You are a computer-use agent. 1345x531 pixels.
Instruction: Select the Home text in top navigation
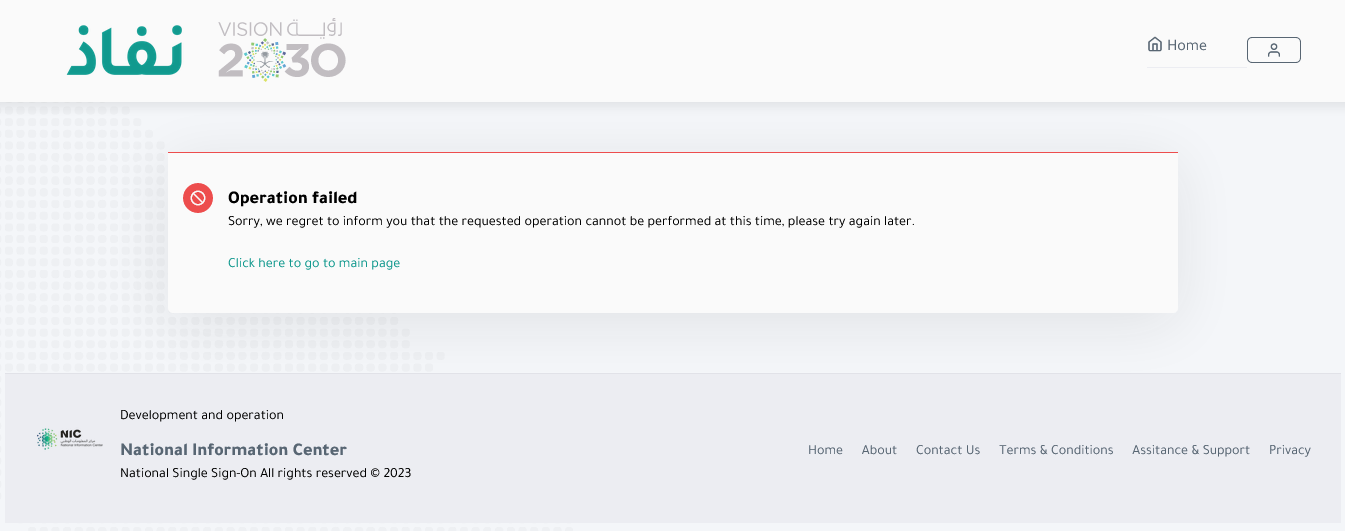(1187, 45)
